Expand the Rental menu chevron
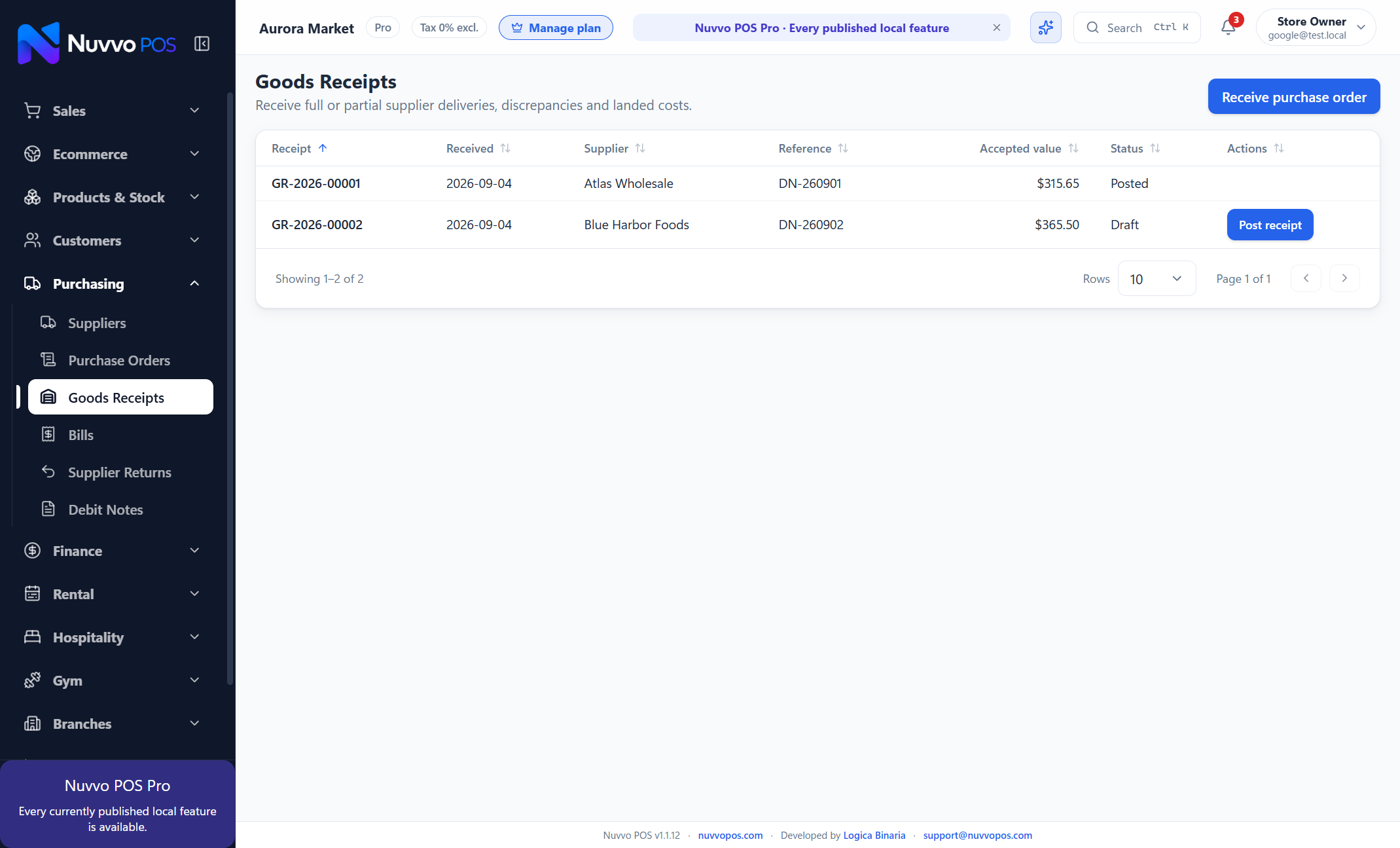The height and width of the screenshot is (848, 1400). tap(194, 594)
